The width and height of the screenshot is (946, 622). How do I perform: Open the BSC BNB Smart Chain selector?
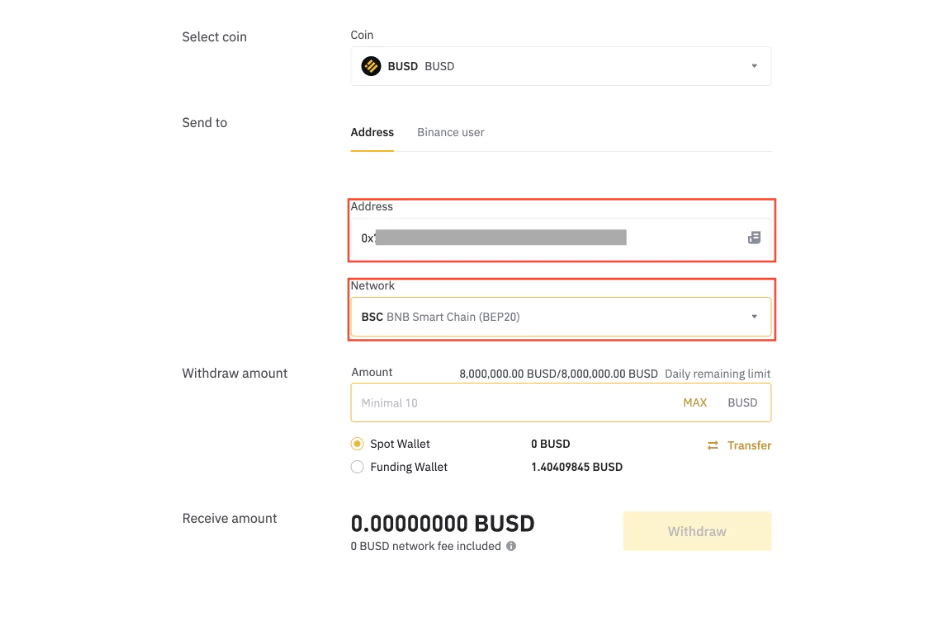tap(561, 317)
